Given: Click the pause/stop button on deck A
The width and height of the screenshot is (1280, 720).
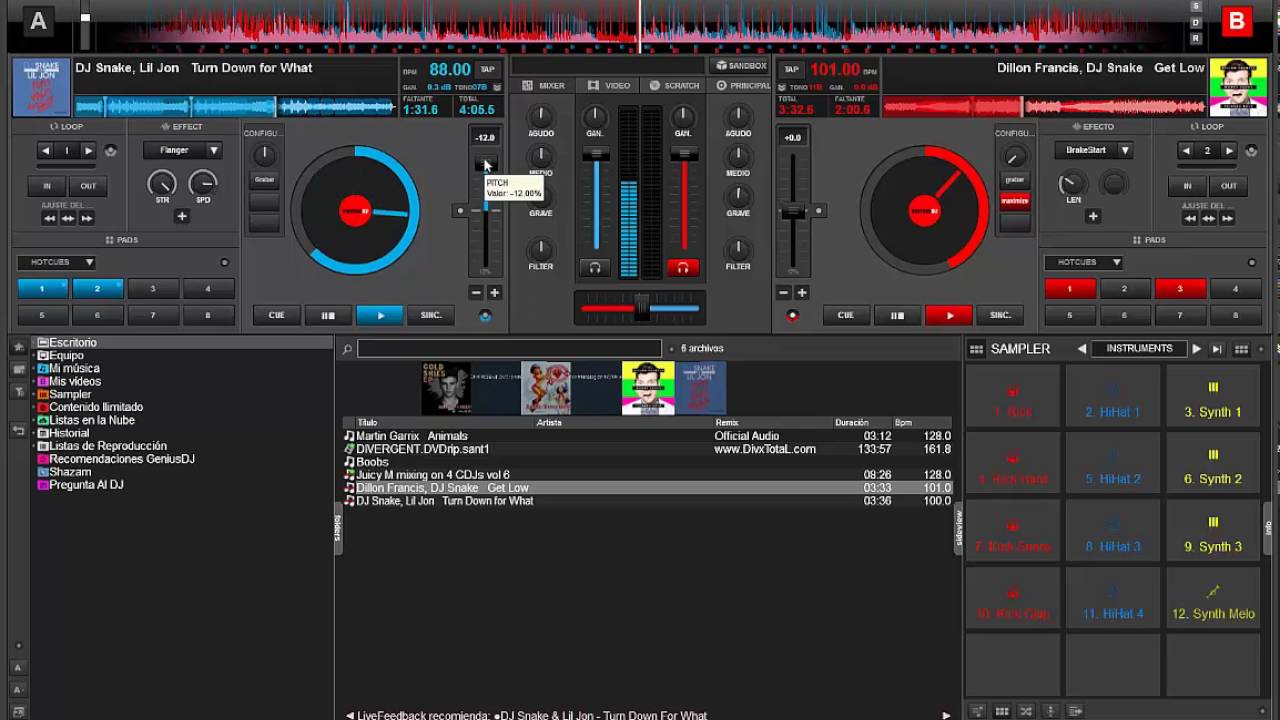Looking at the screenshot, I should point(328,315).
